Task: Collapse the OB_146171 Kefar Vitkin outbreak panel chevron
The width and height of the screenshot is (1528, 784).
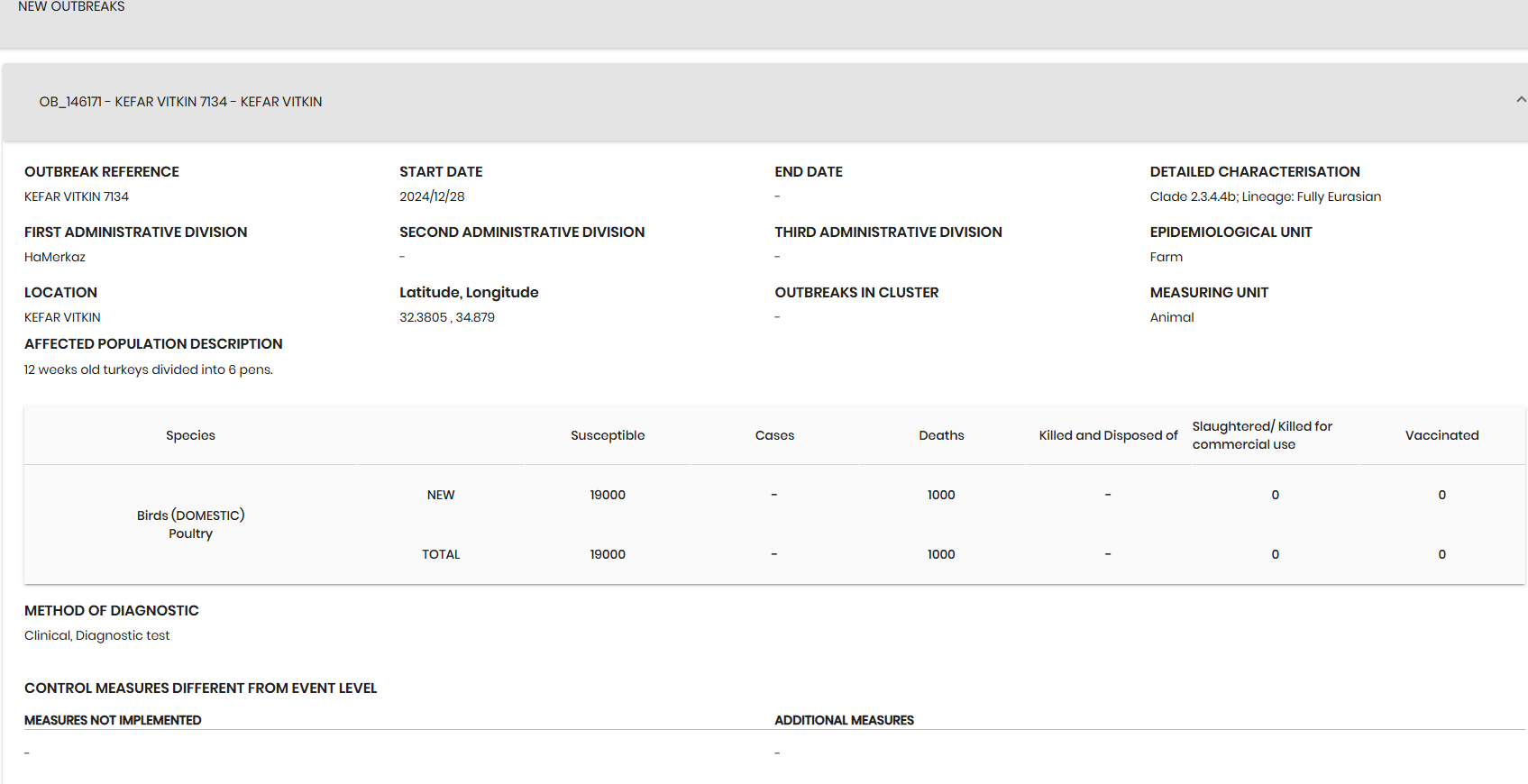Action: pos(1521,100)
